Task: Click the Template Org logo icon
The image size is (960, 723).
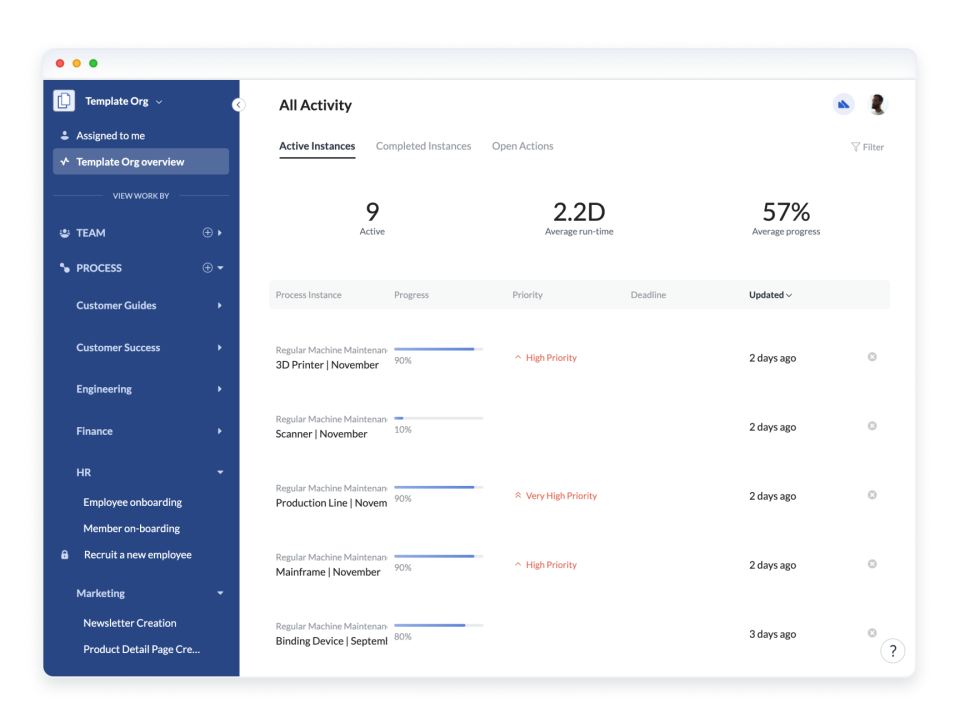Action: pyautogui.click(x=64, y=100)
